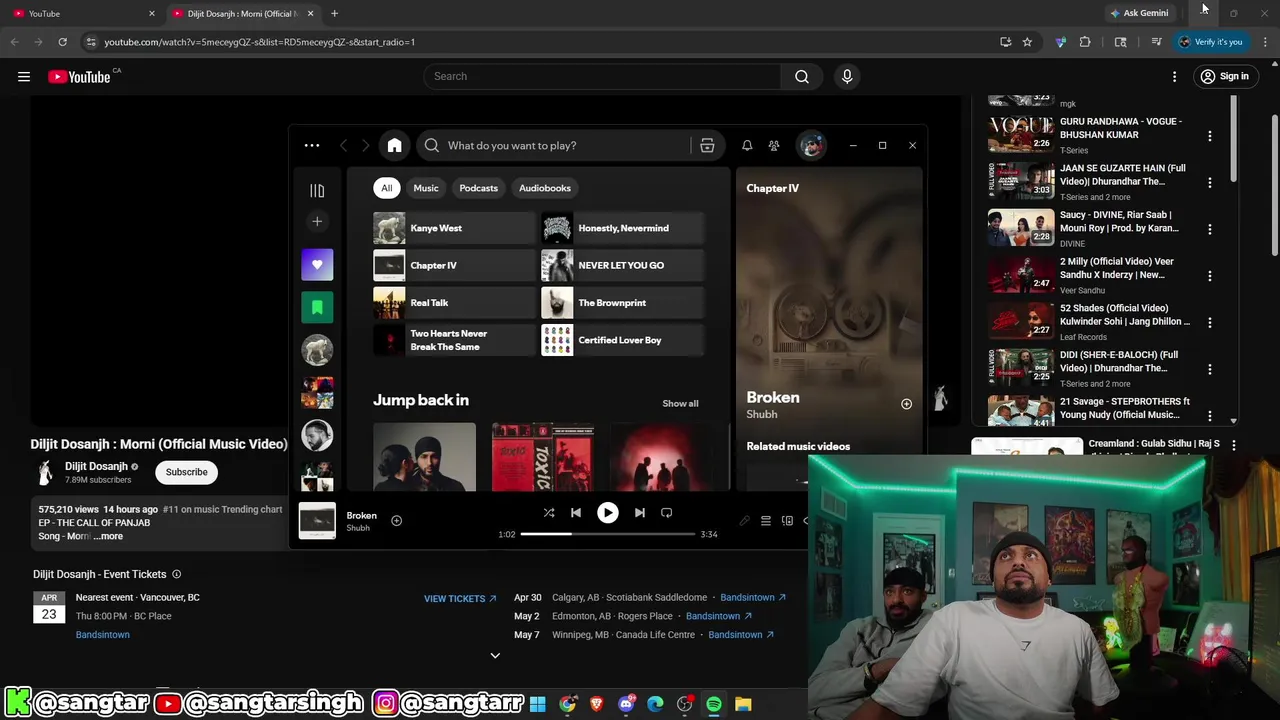Open NEVER LET YOU GO tile

click(x=622, y=265)
